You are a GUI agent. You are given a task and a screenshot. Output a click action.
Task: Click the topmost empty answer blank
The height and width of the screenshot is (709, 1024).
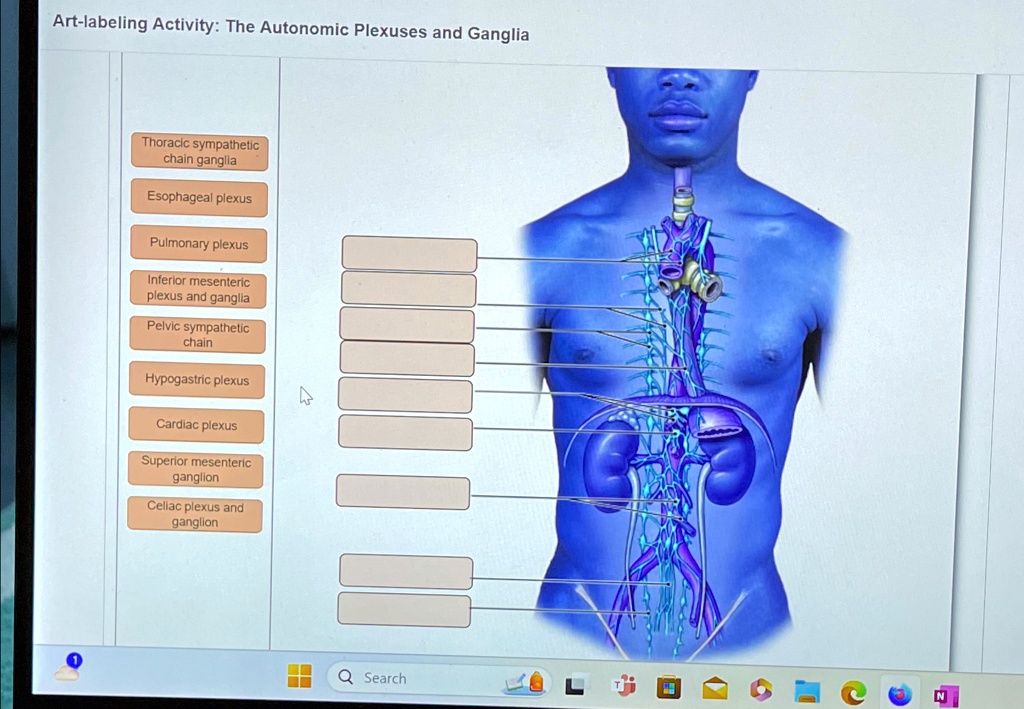click(x=408, y=255)
